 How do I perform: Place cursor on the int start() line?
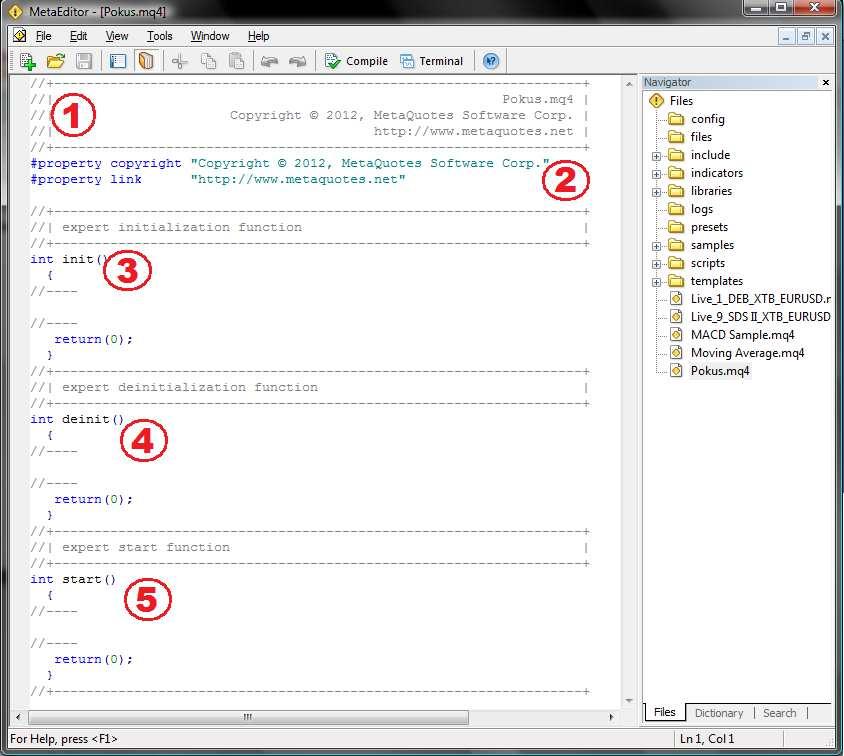pyautogui.click(x=73, y=579)
